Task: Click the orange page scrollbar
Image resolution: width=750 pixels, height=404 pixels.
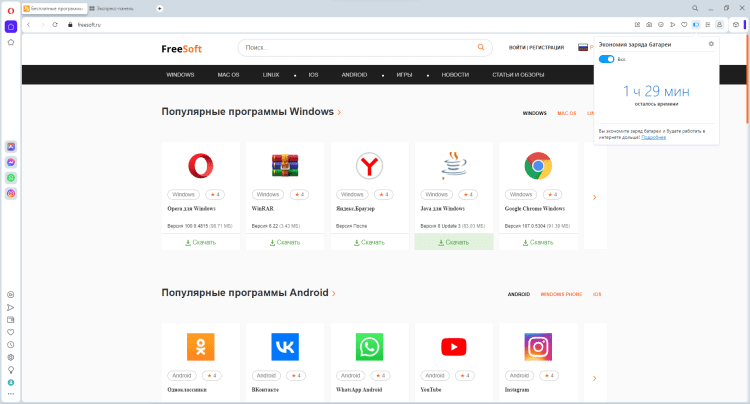Action: tap(747, 79)
